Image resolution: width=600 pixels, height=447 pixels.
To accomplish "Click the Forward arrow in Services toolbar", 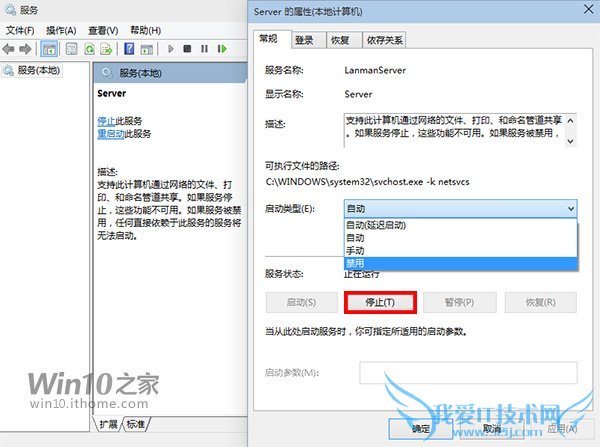I will click(x=25, y=49).
